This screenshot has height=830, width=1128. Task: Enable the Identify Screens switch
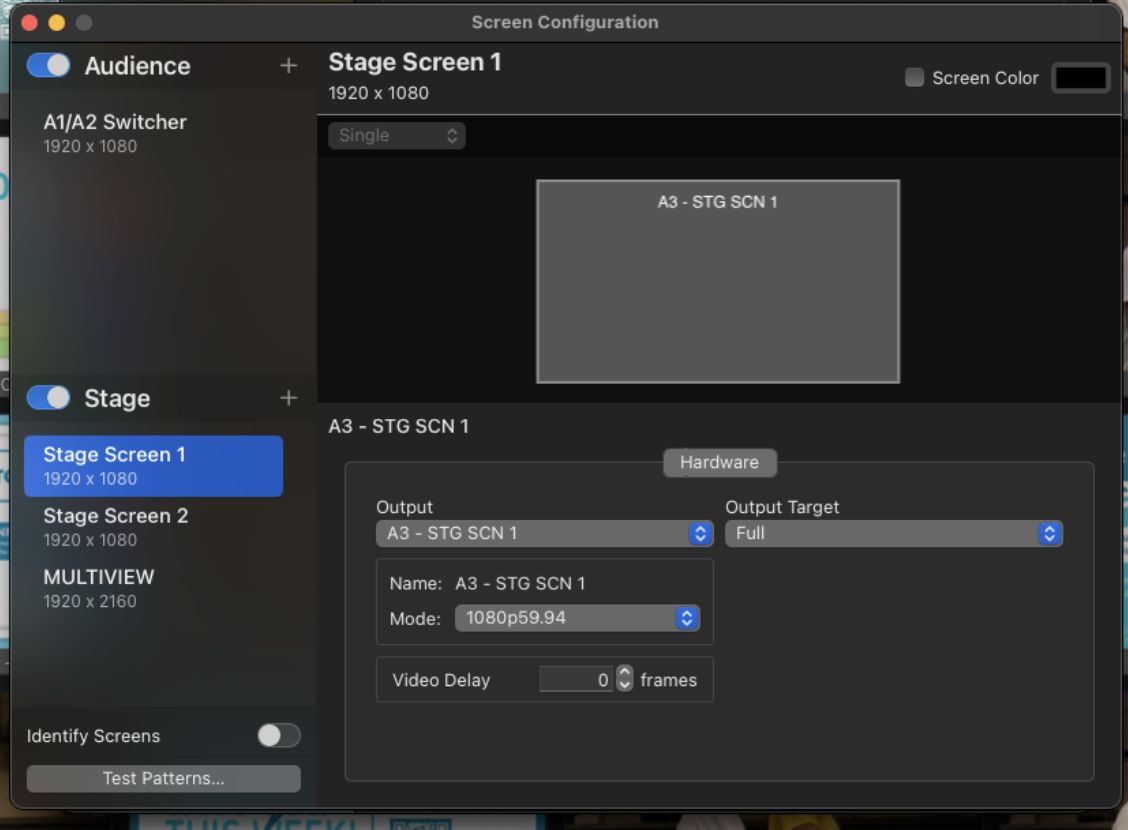click(279, 735)
